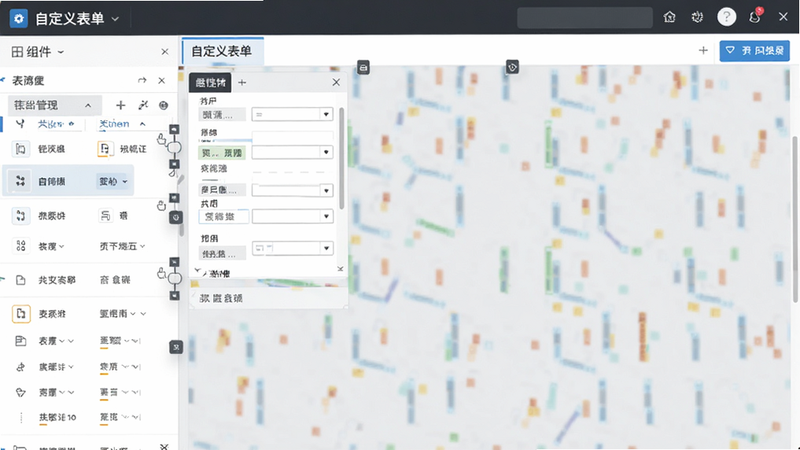Click the branch icon under the 管理 dropdown
Image resolution: width=800 pixels, height=450 pixels.
20,123
